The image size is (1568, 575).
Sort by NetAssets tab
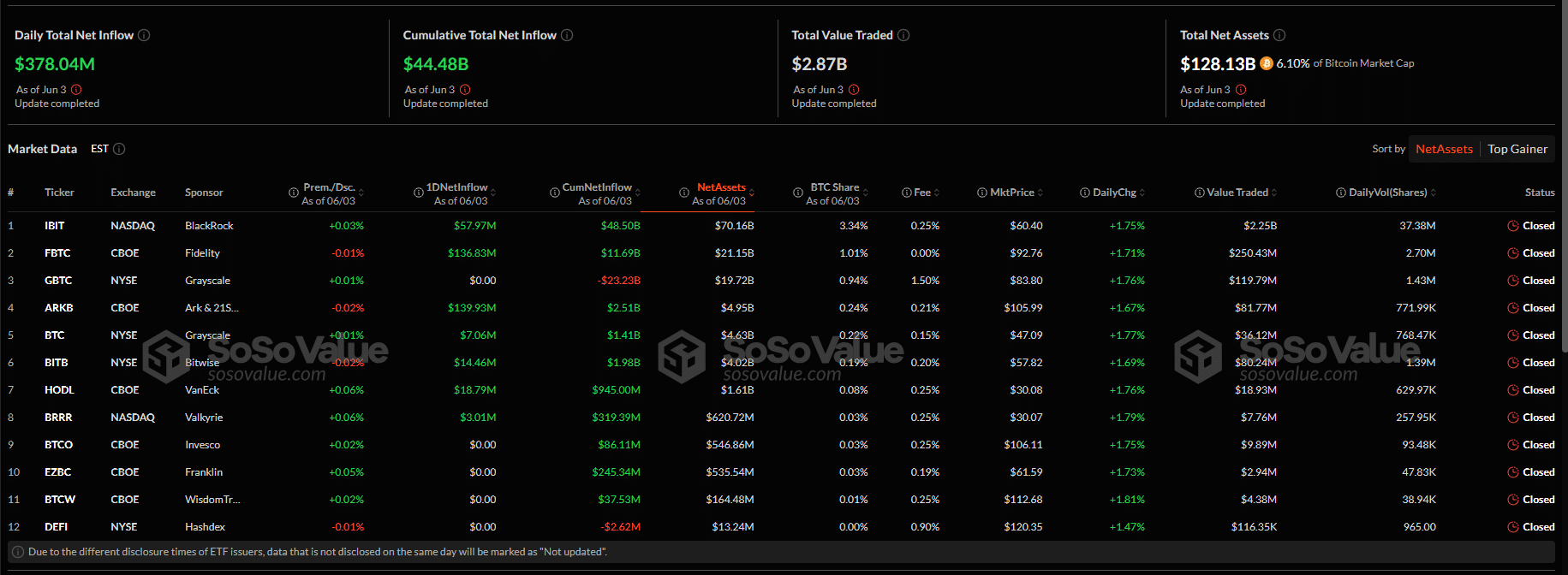click(x=1444, y=149)
